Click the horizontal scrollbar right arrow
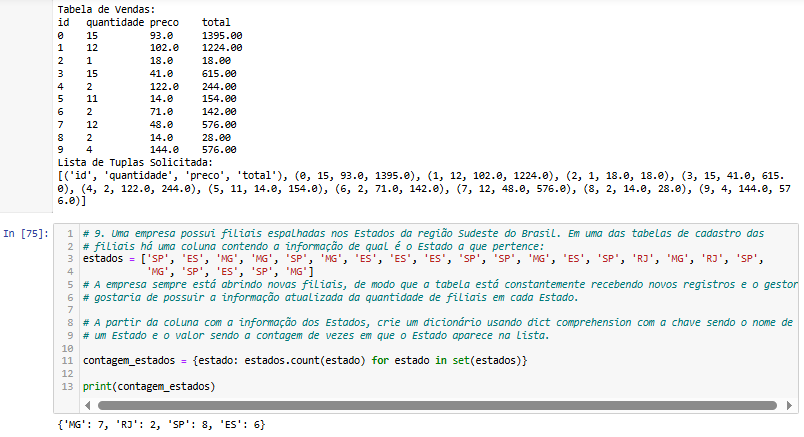The image size is (804, 437). click(789, 406)
